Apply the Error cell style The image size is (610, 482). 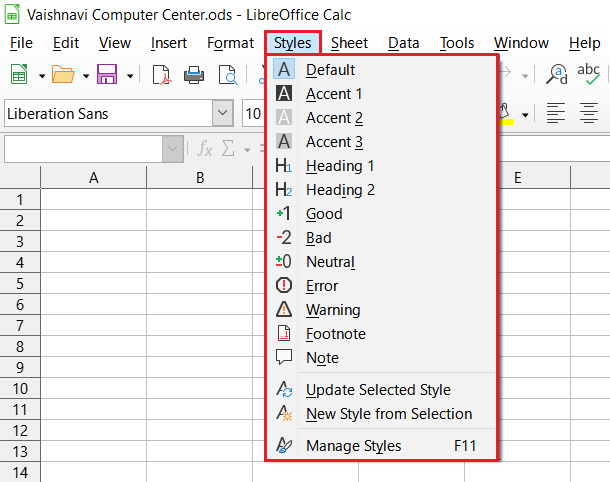click(381, 286)
